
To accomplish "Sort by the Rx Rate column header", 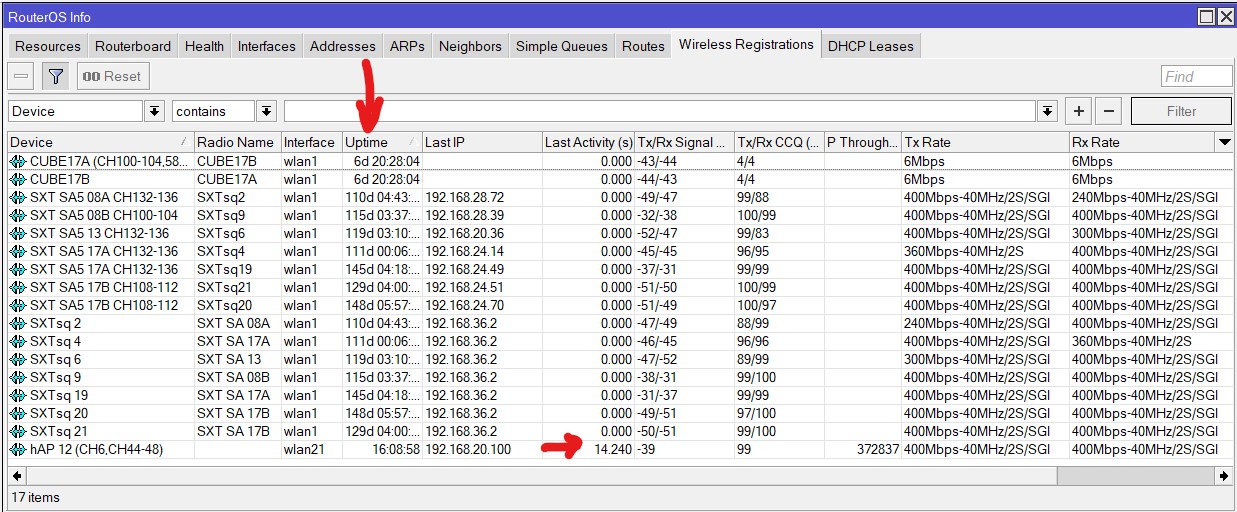I will click(1142, 142).
